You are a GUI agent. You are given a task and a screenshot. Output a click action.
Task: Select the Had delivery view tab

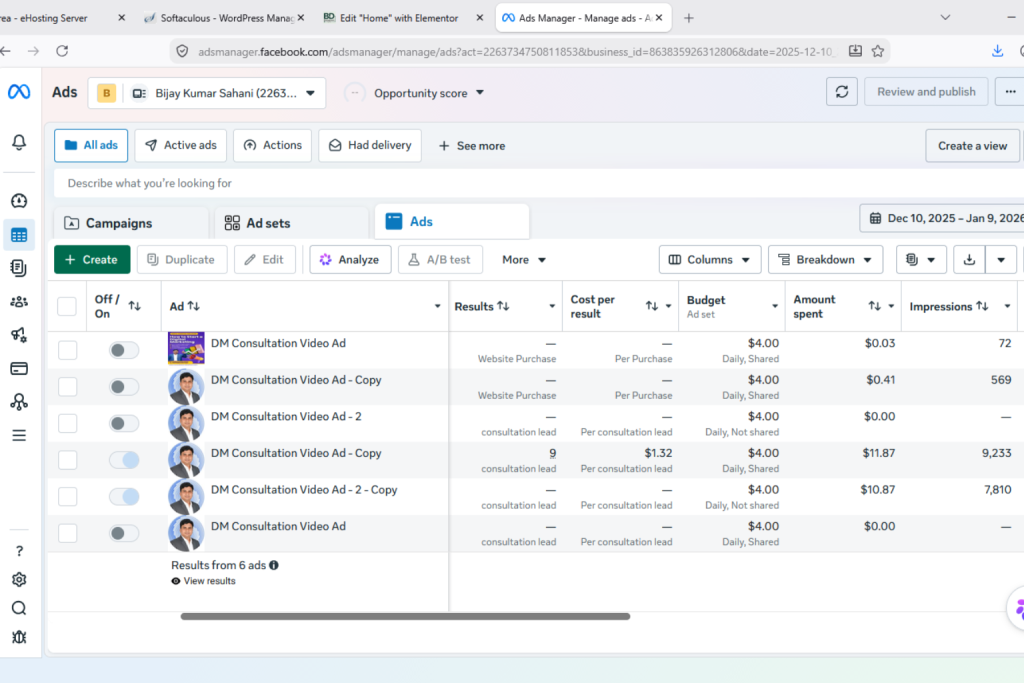[370, 145]
